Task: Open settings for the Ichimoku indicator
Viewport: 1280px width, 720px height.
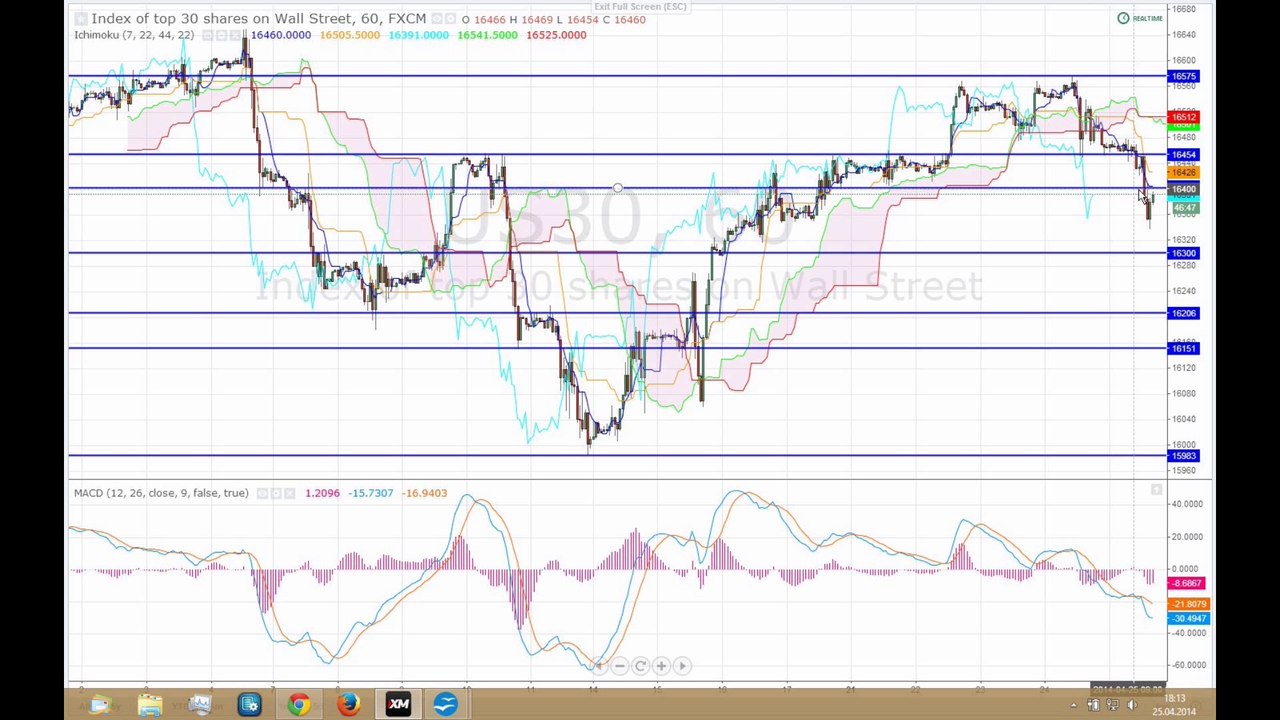Action: [222, 35]
